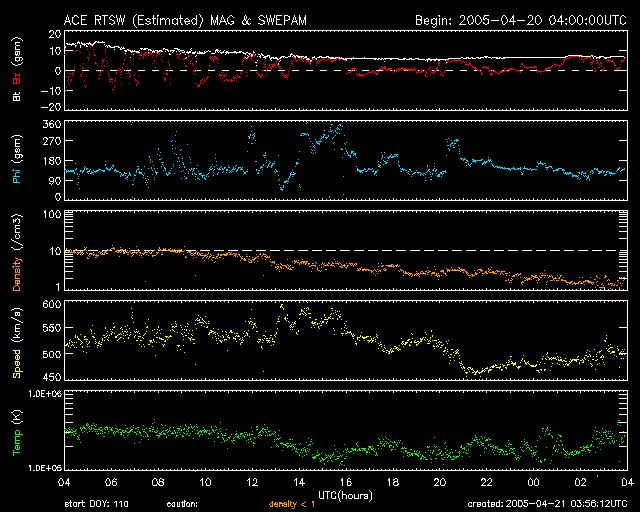Viewport: 640px width, 512px height.
Task: Click the '550' tick on the Speed axis
Action: (x=52, y=328)
